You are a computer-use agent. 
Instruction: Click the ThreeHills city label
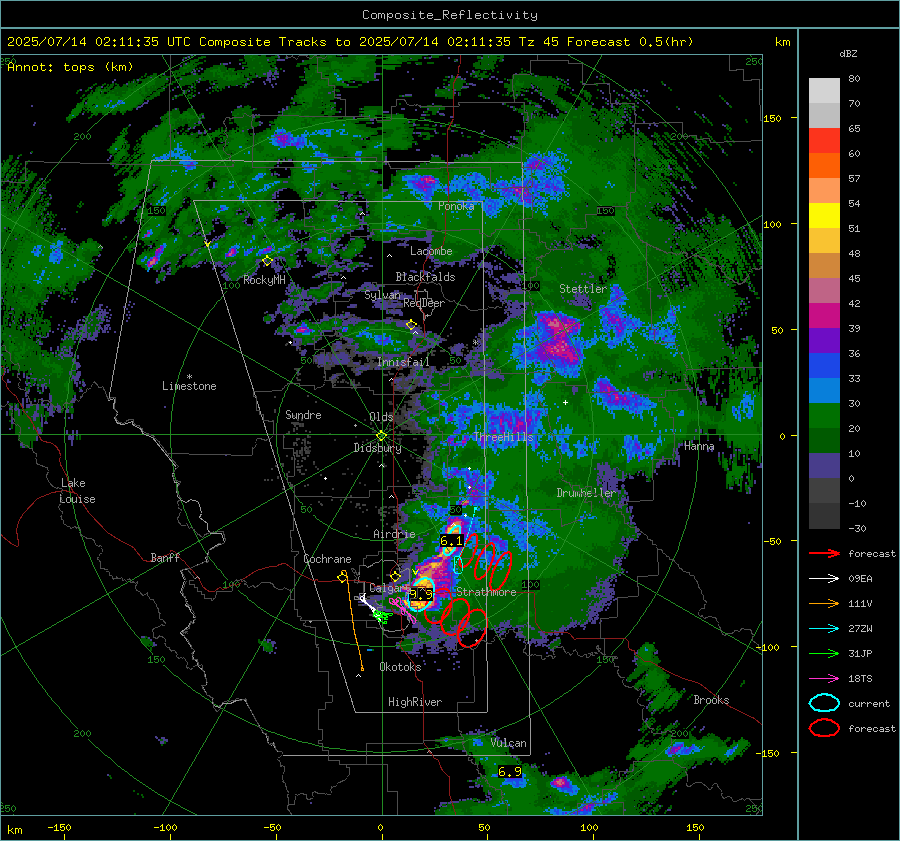(x=503, y=437)
